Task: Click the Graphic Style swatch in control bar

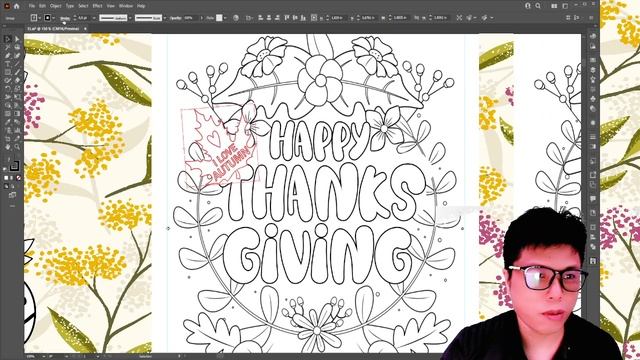Action: (219, 18)
